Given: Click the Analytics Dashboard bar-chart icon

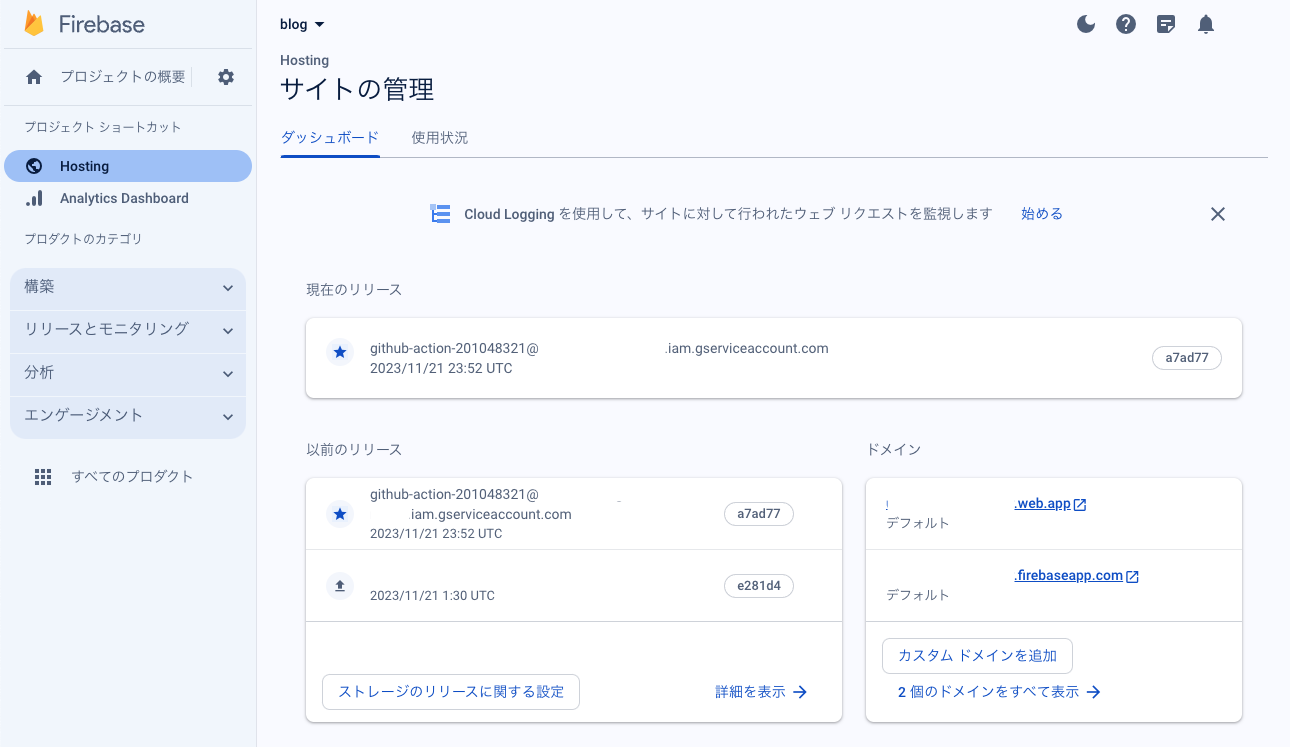Looking at the screenshot, I should pyautogui.click(x=34, y=198).
